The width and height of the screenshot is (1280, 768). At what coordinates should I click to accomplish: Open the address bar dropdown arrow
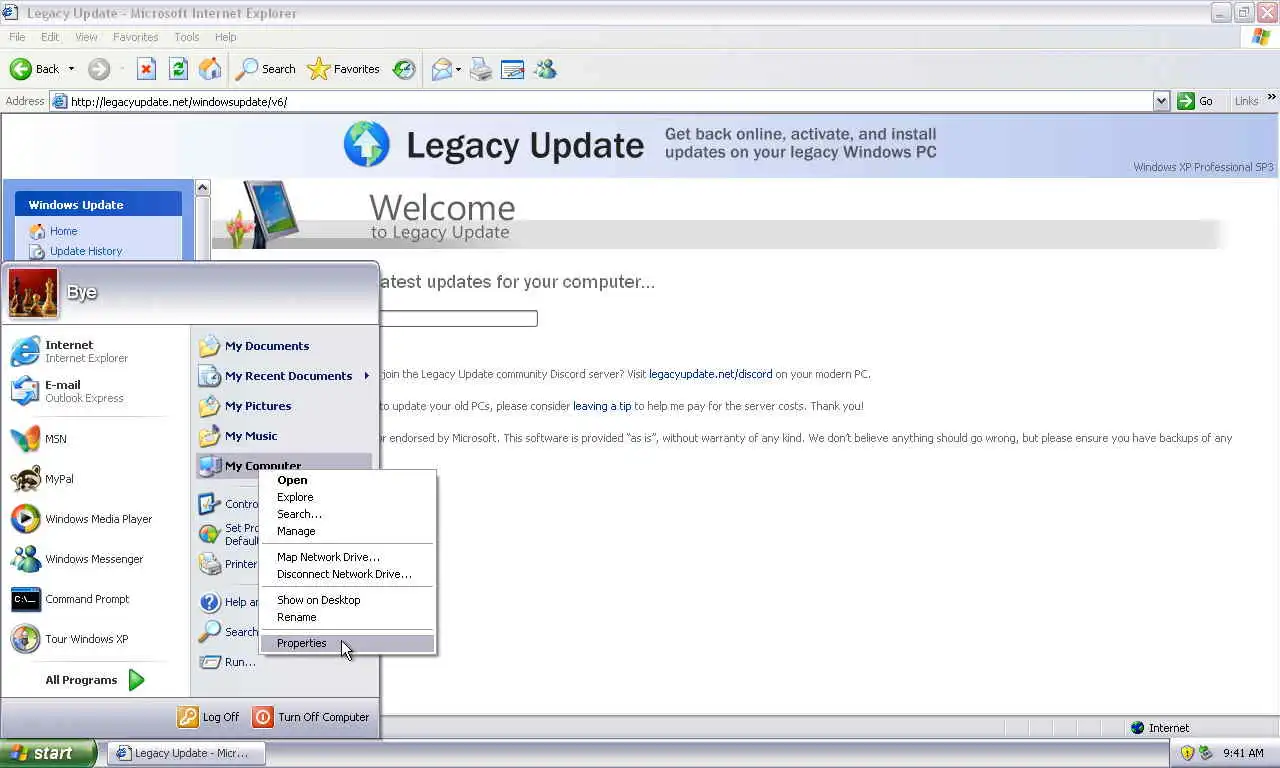(x=1161, y=101)
